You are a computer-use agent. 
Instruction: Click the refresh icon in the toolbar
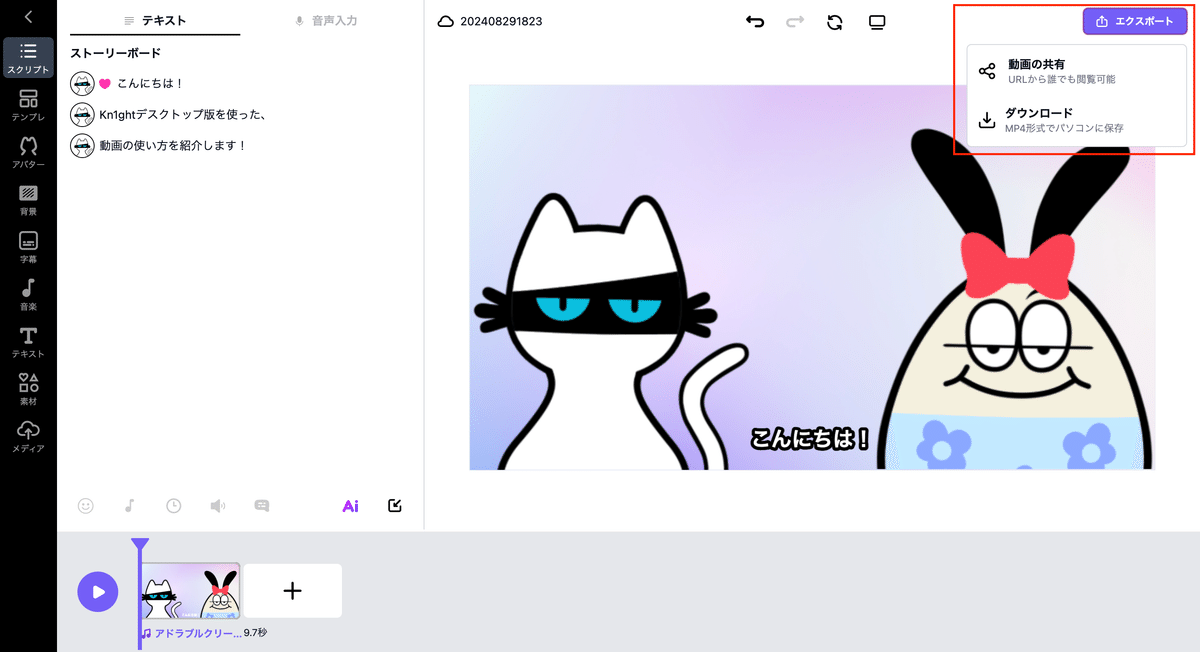(835, 21)
